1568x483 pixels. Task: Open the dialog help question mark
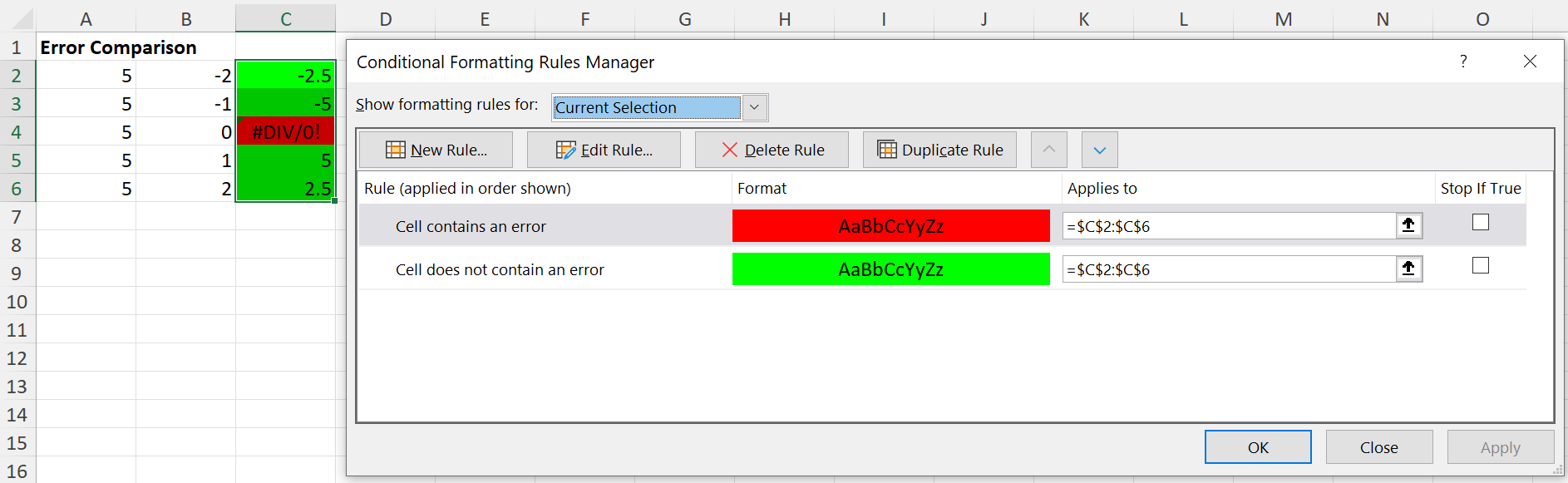(1462, 62)
